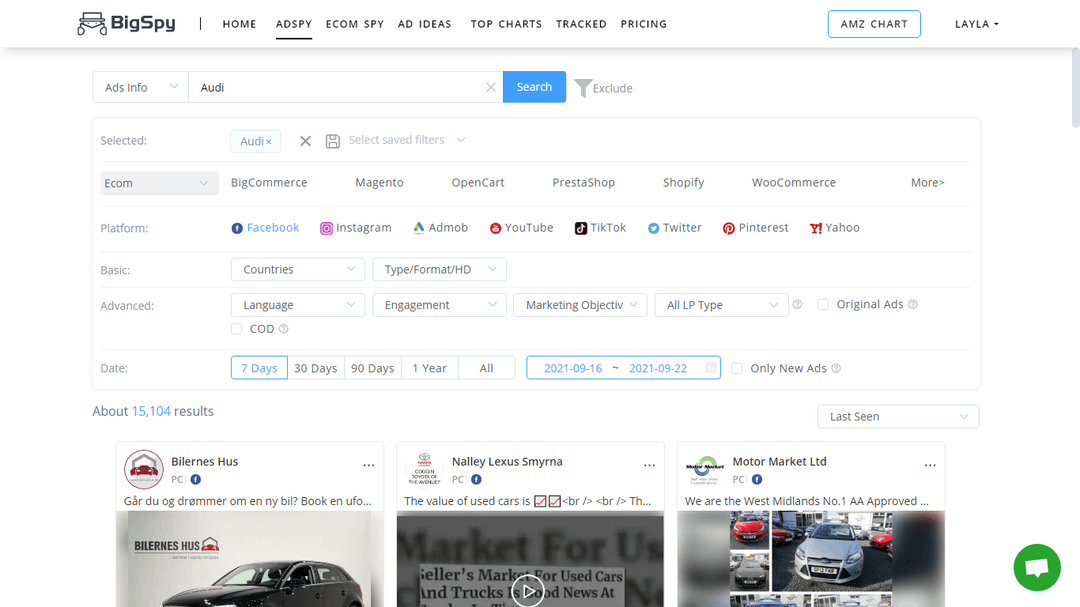Select the 7 Days date range
Screen dimensions: 1080x607
coord(259,368)
